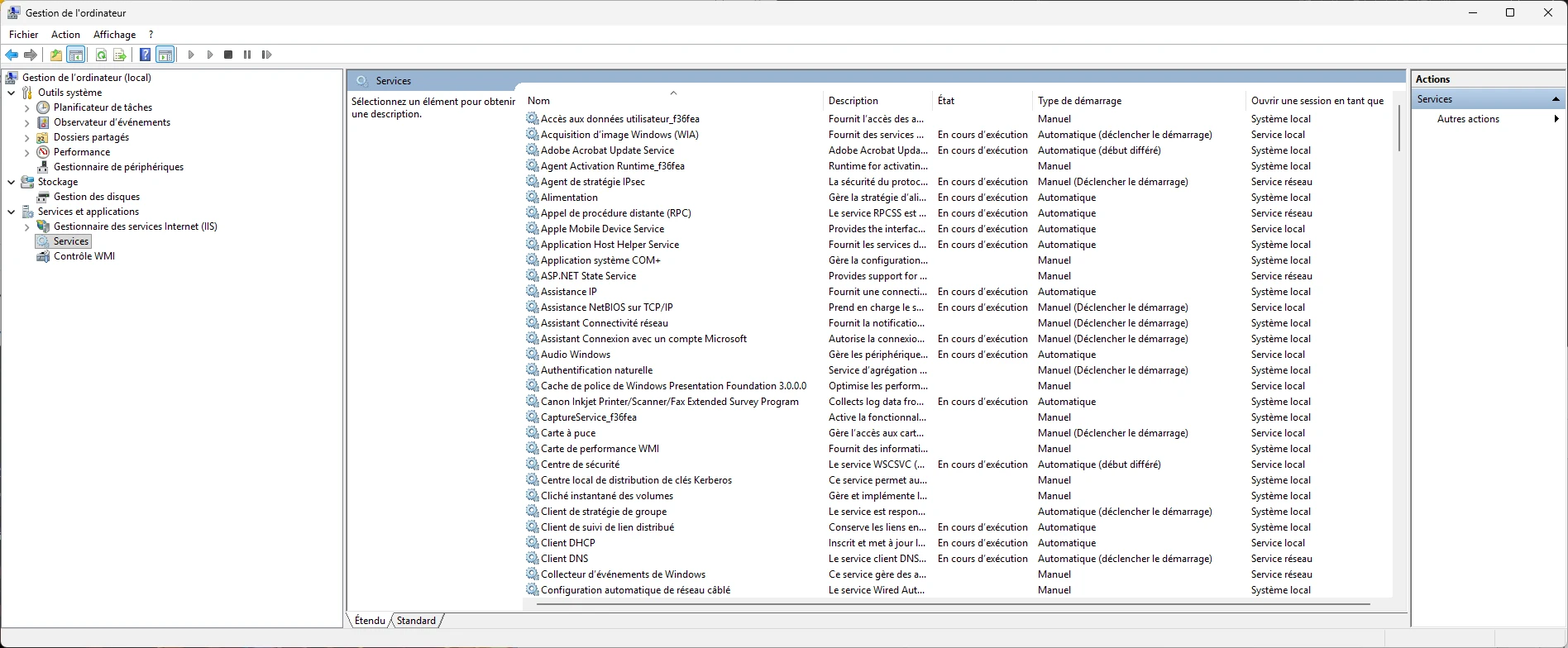Open Contrôle WMI node
1568x648 pixels.
[x=84, y=256]
